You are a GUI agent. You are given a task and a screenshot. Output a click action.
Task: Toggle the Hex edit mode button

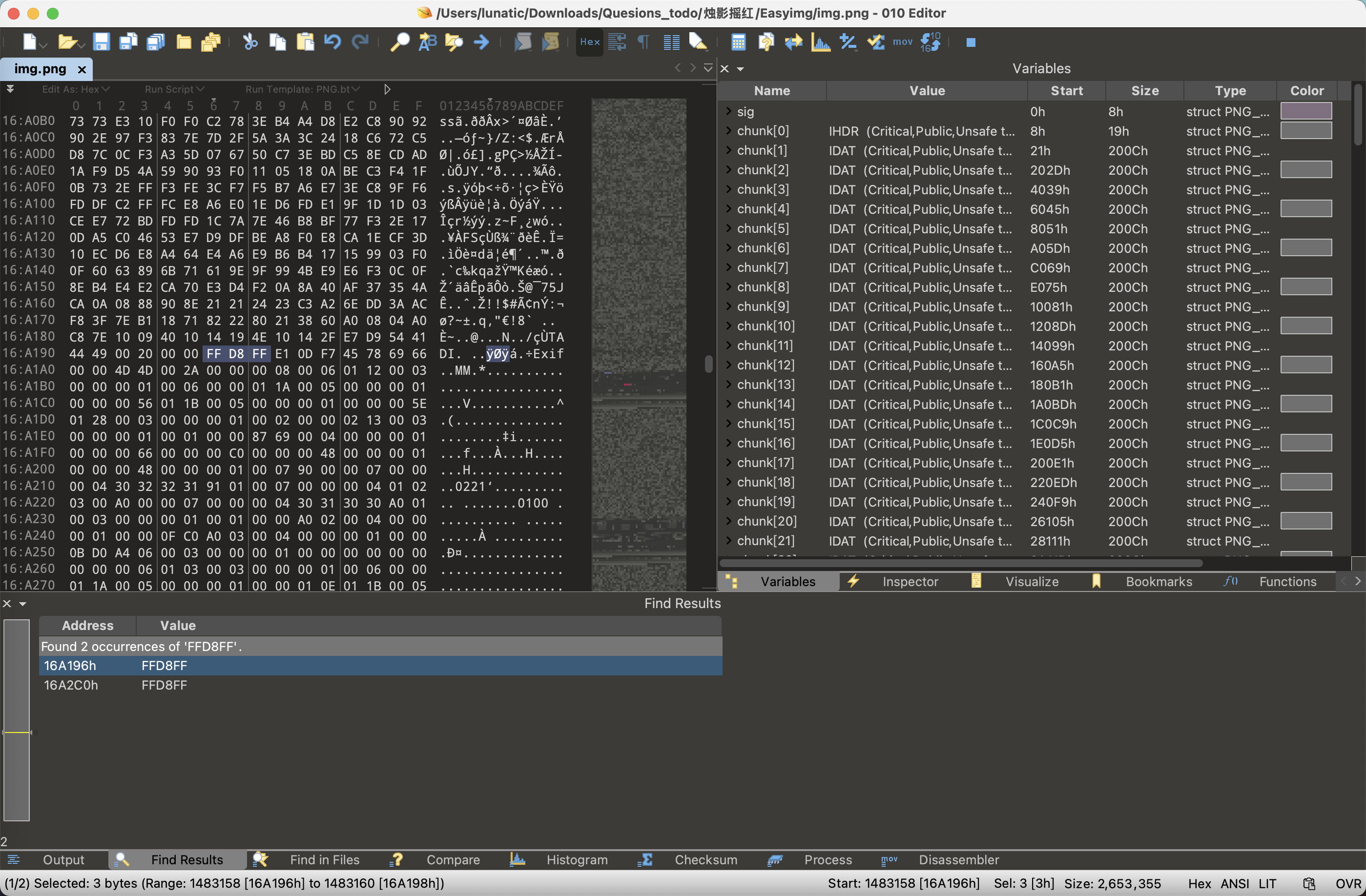click(x=589, y=42)
